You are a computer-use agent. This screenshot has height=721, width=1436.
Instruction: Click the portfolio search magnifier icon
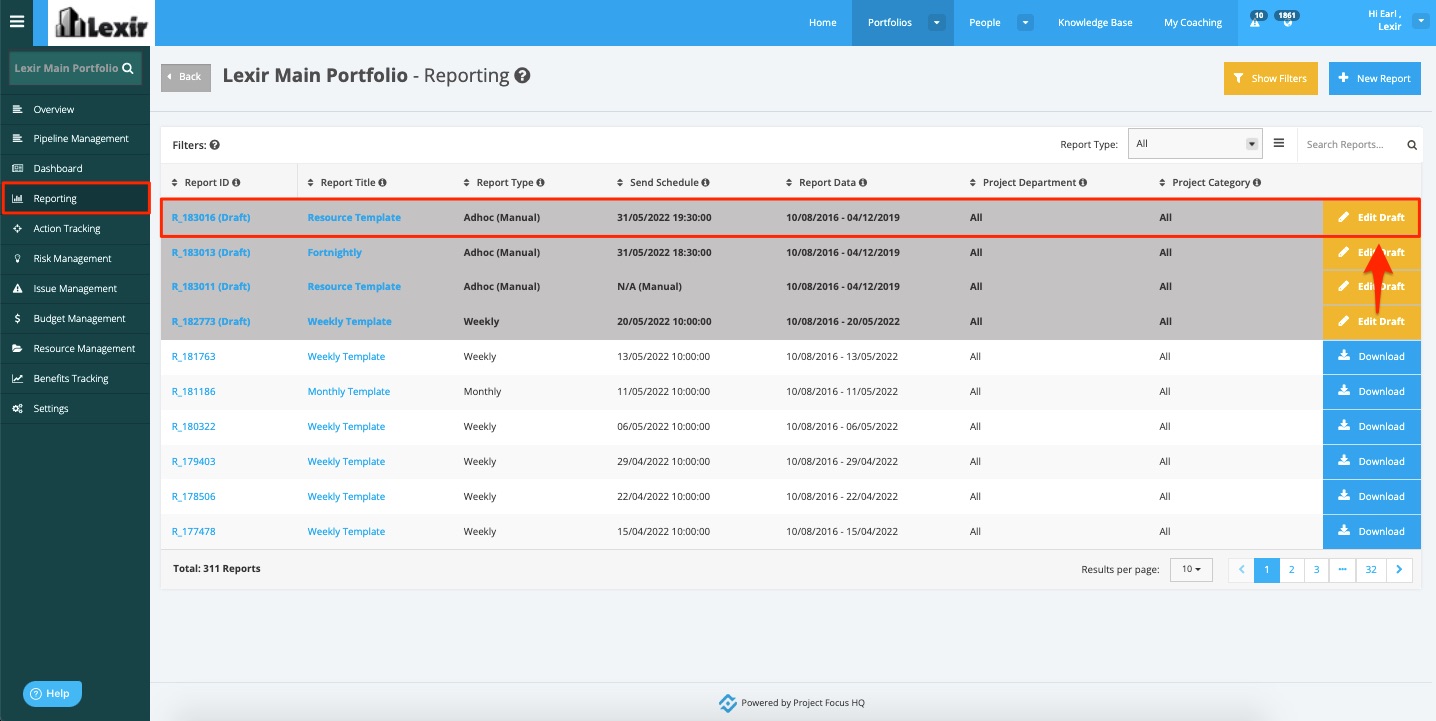(127, 69)
